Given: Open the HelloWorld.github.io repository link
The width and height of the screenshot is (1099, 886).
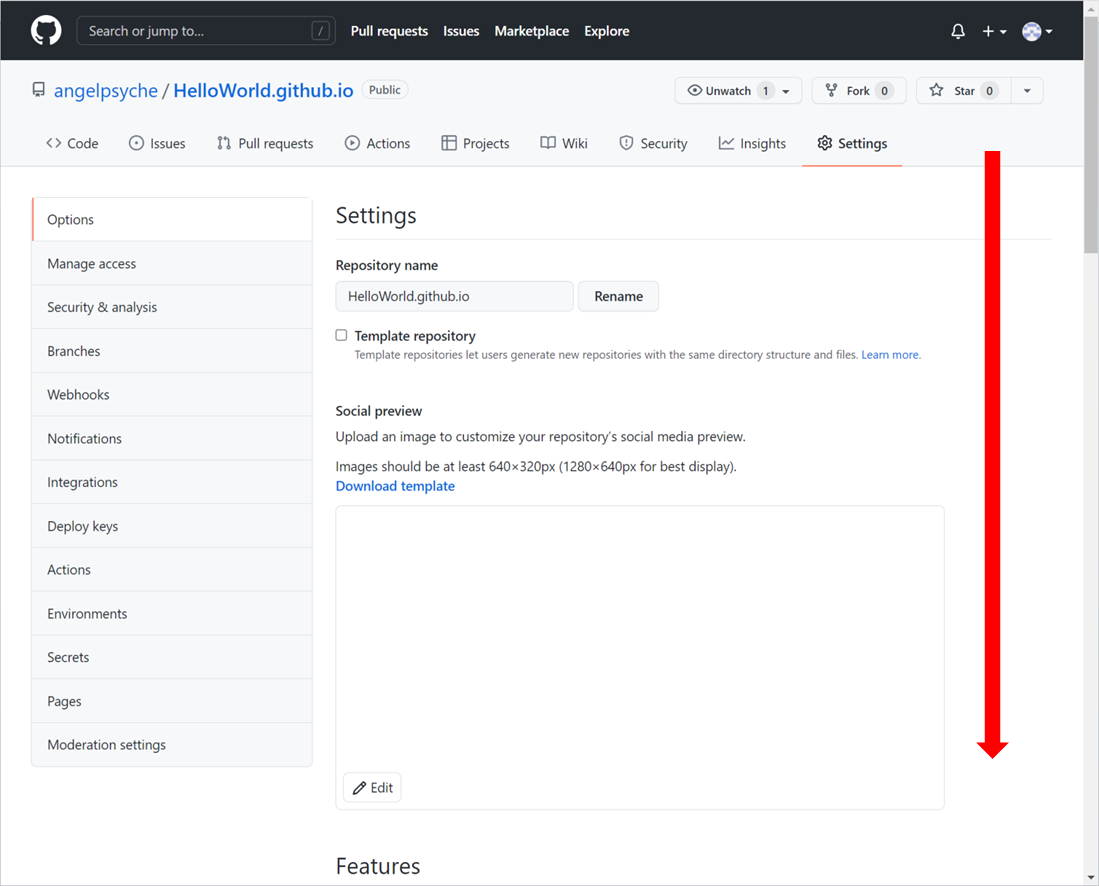Looking at the screenshot, I should coord(264,90).
